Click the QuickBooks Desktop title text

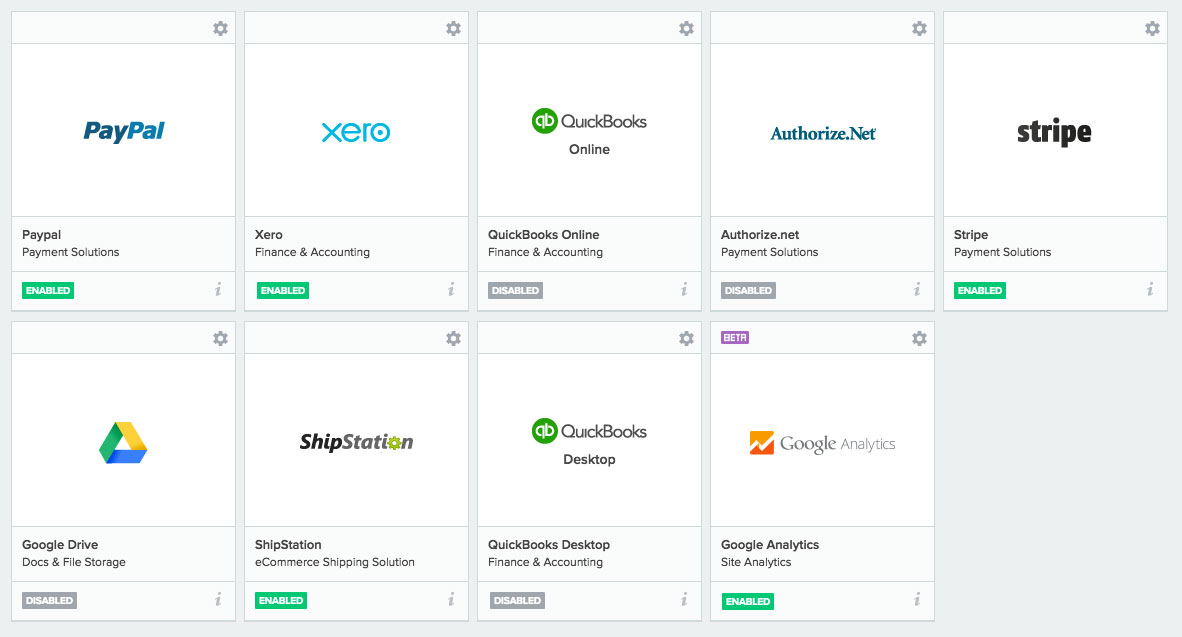tap(549, 544)
